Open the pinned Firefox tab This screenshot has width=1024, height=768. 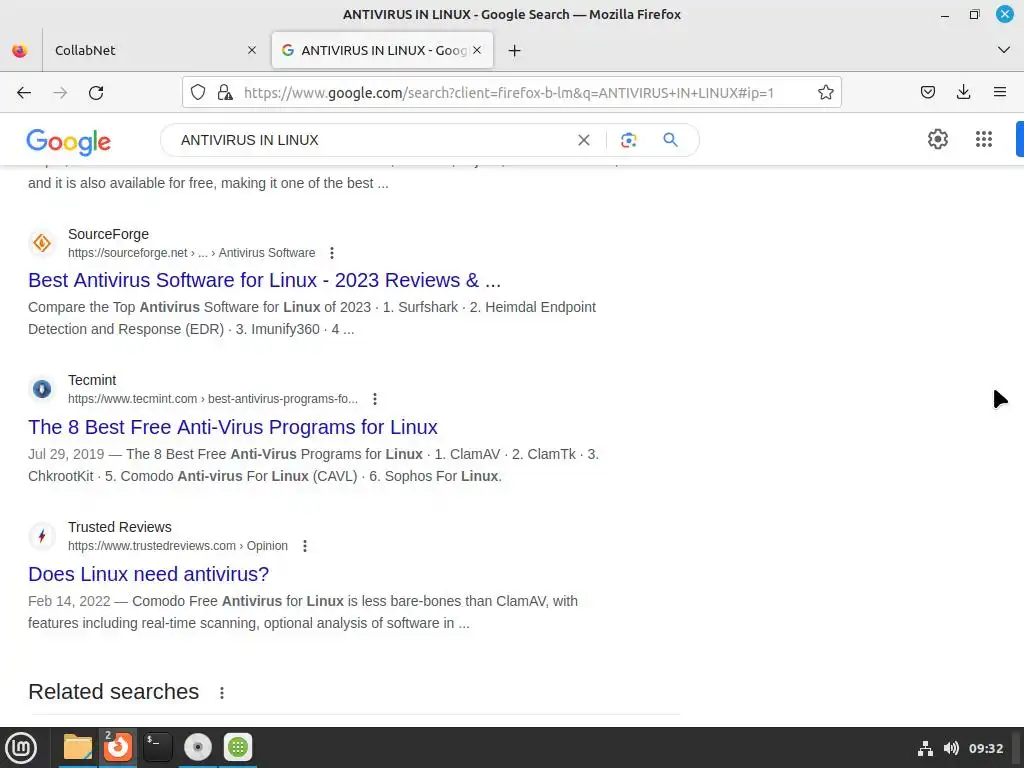[20, 50]
